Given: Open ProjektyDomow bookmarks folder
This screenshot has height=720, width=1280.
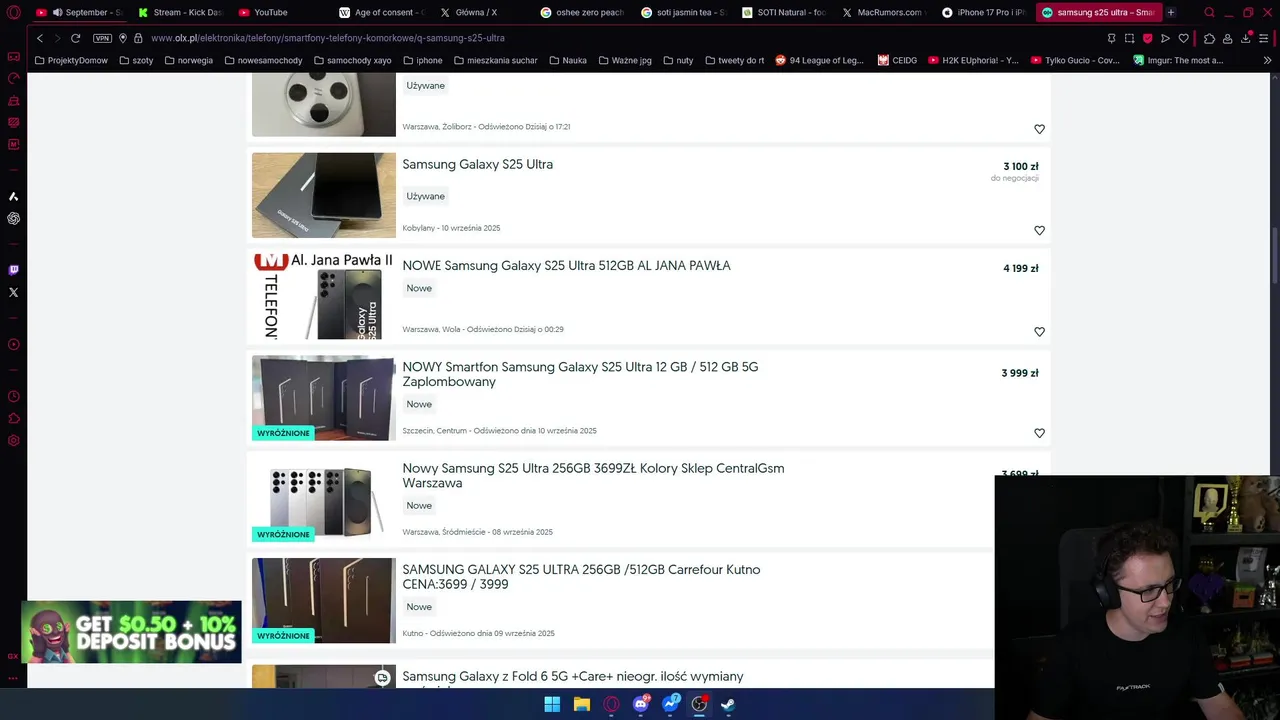Looking at the screenshot, I should click(x=71, y=60).
